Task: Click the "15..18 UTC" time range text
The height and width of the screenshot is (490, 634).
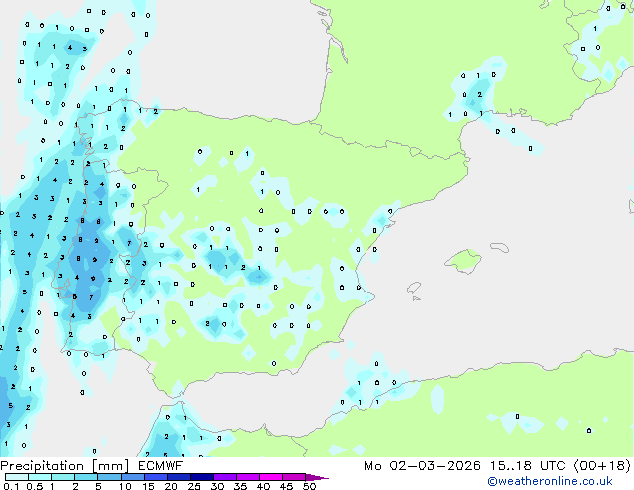Action: [x=527, y=466]
